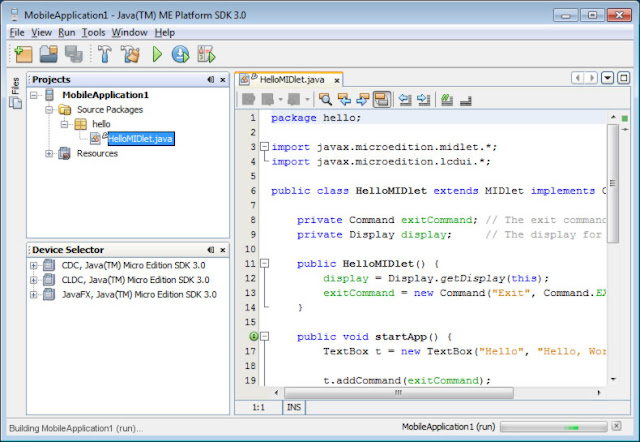Close the Projects panel
Image resolution: width=640 pixels, height=442 pixels.
(222, 80)
